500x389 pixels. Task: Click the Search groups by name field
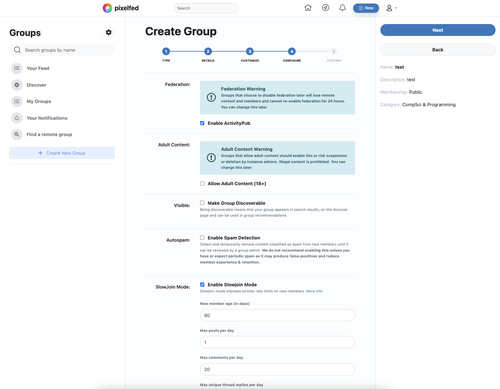(x=62, y=50)
